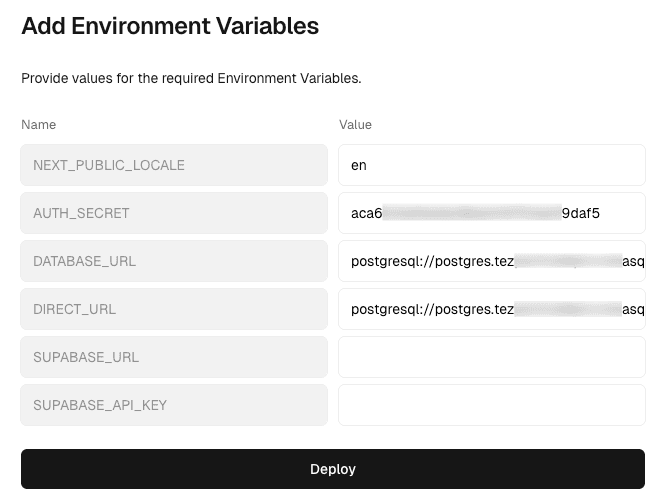Click the "Value" column label

[x=355, y=125]
